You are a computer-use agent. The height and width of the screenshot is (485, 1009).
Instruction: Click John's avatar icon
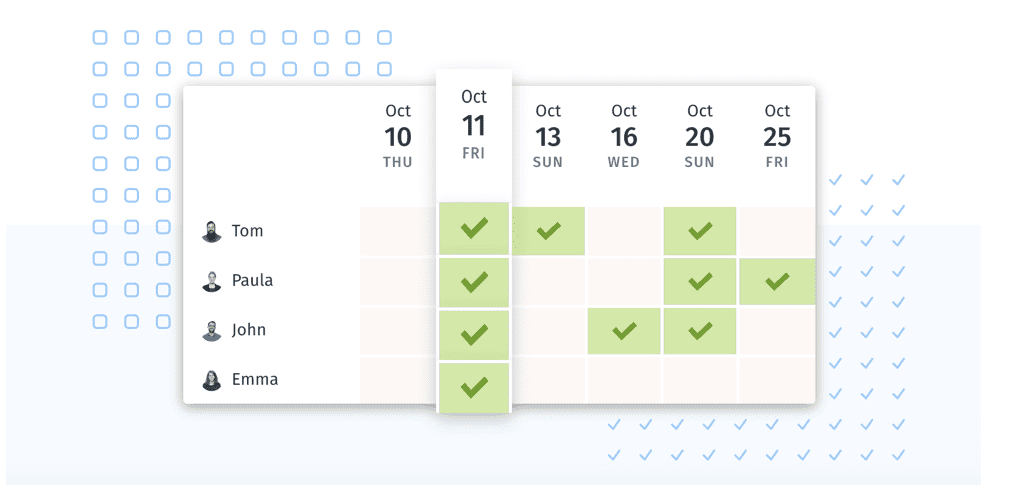click(x=211, y=331)
